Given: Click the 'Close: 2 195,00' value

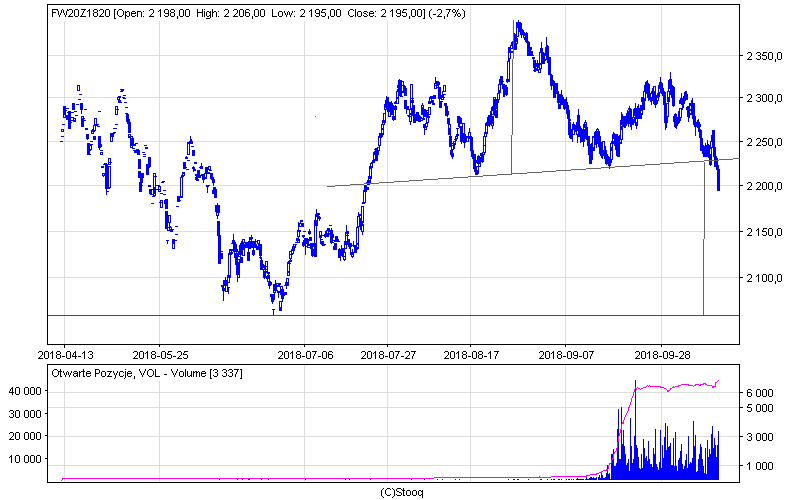Looking at the screenshot, I should click(x=385, y=14).
